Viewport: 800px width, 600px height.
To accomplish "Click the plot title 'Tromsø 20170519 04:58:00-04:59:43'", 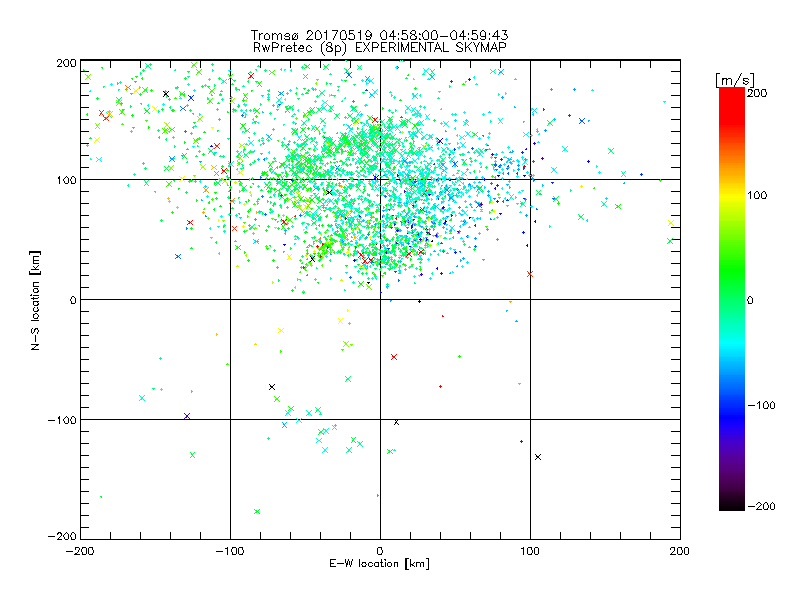I will pyautogui.click(x=379, y=35).
